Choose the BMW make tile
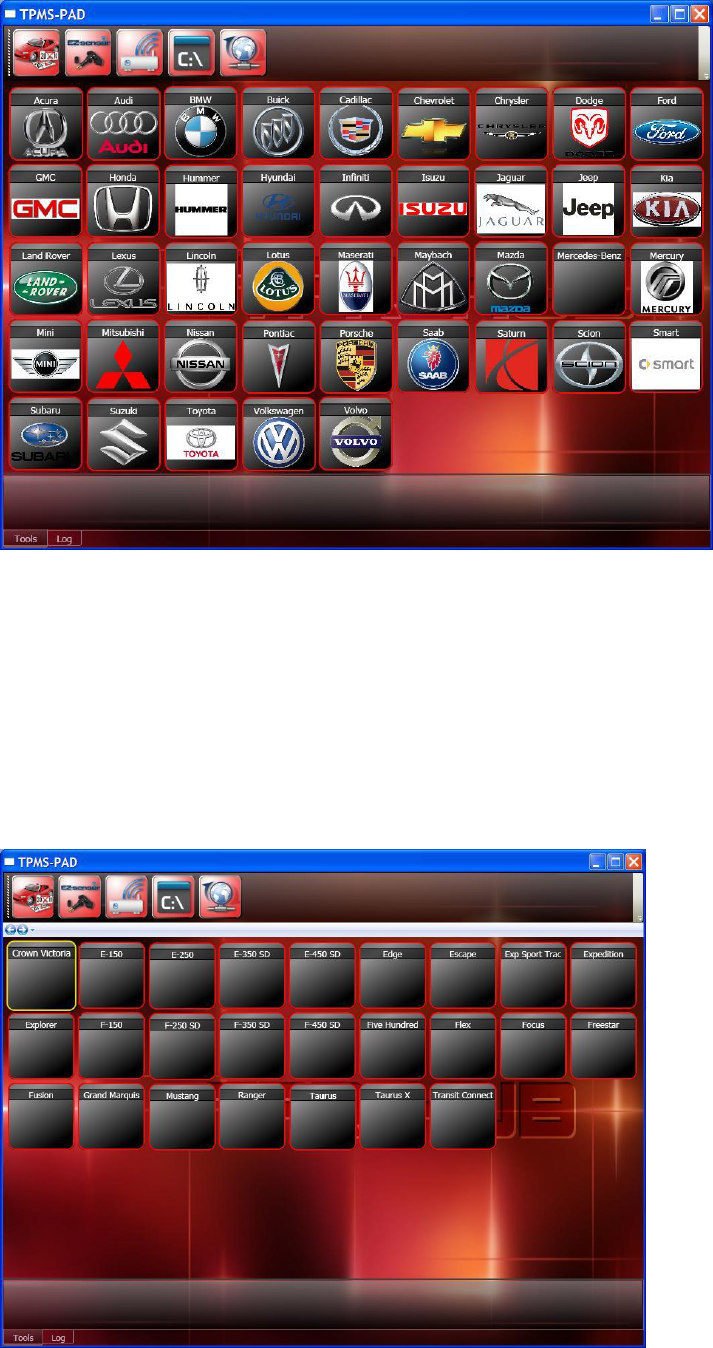This screenshot has width=713, height=1348. pyautogui.click(x=201, y=125)
